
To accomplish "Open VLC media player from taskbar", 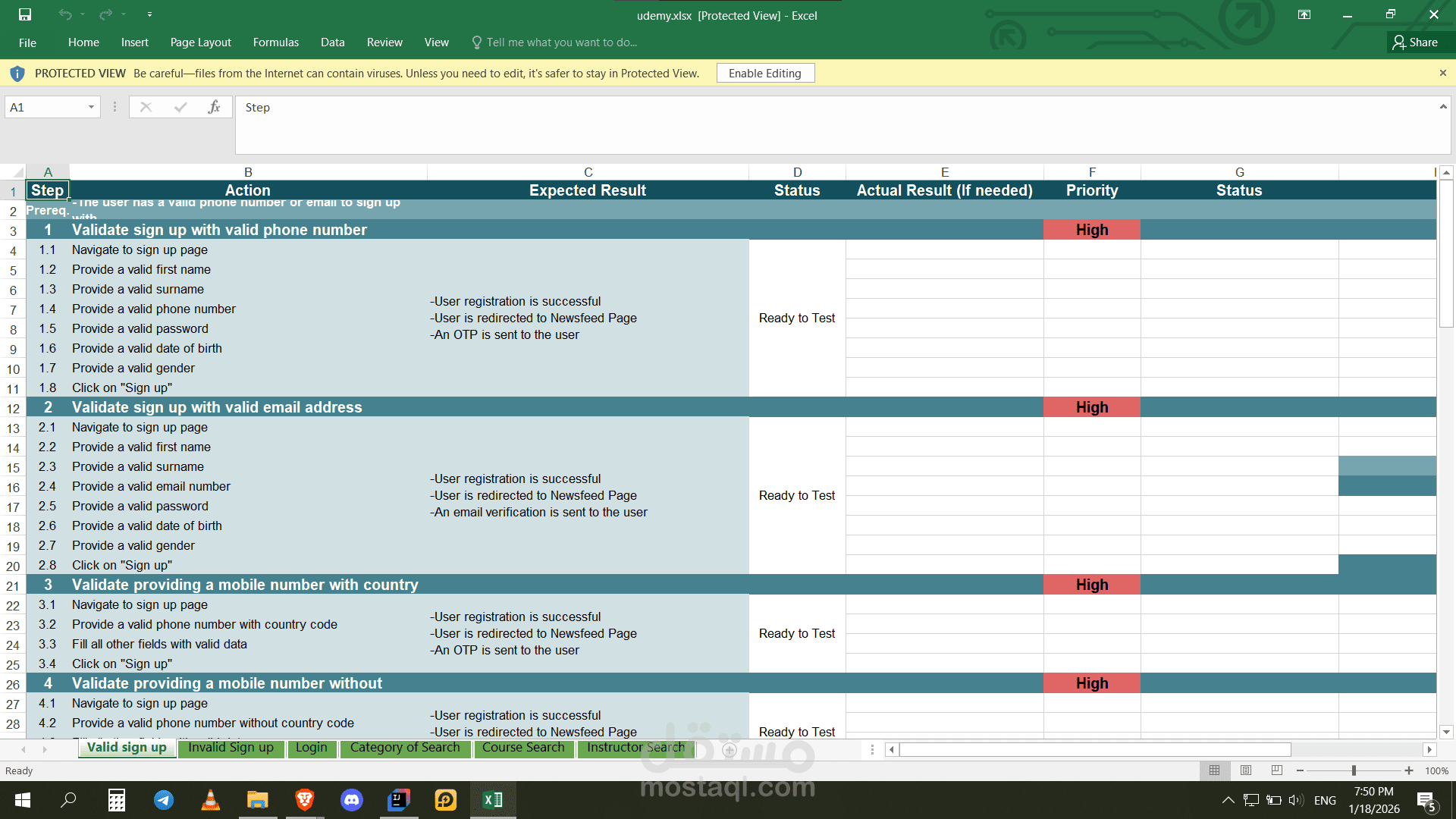I will (x=211, y=800).
